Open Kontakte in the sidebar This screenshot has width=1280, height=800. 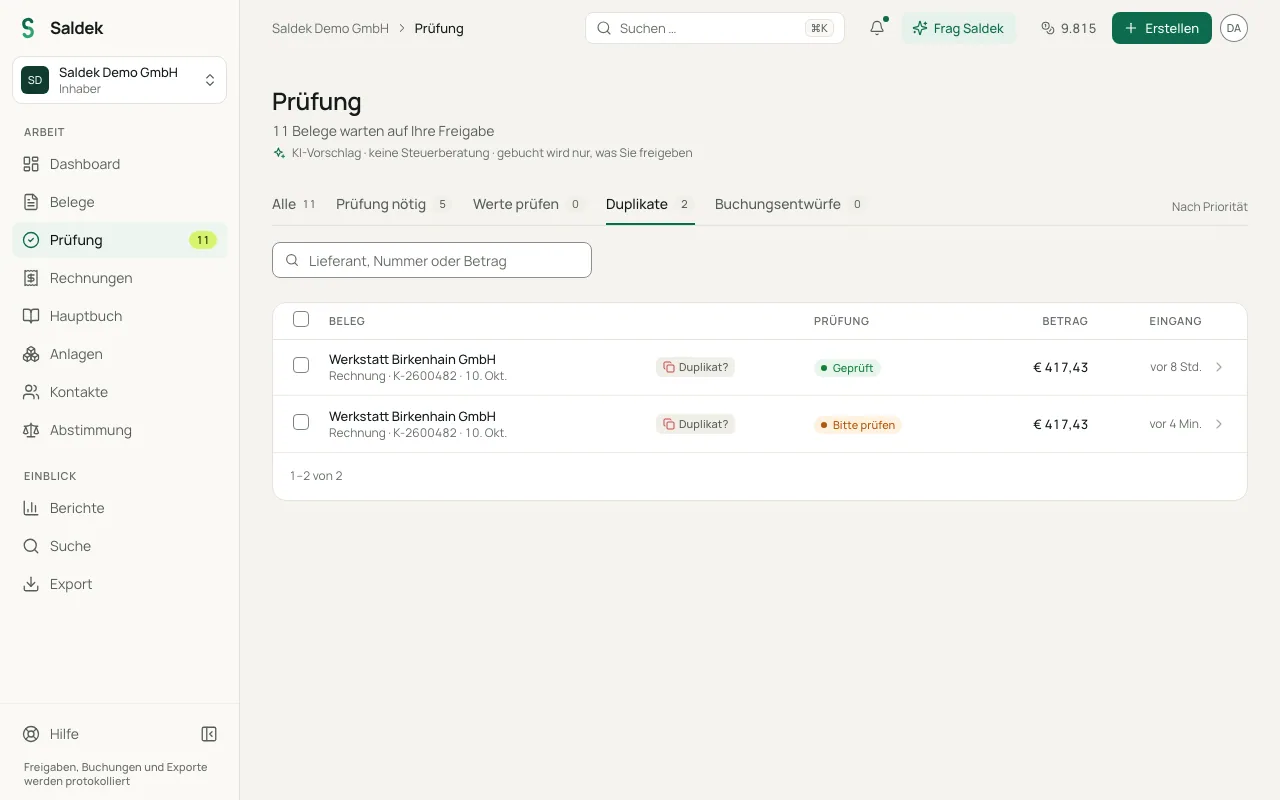pyautogui.click(x=120, y=392)
